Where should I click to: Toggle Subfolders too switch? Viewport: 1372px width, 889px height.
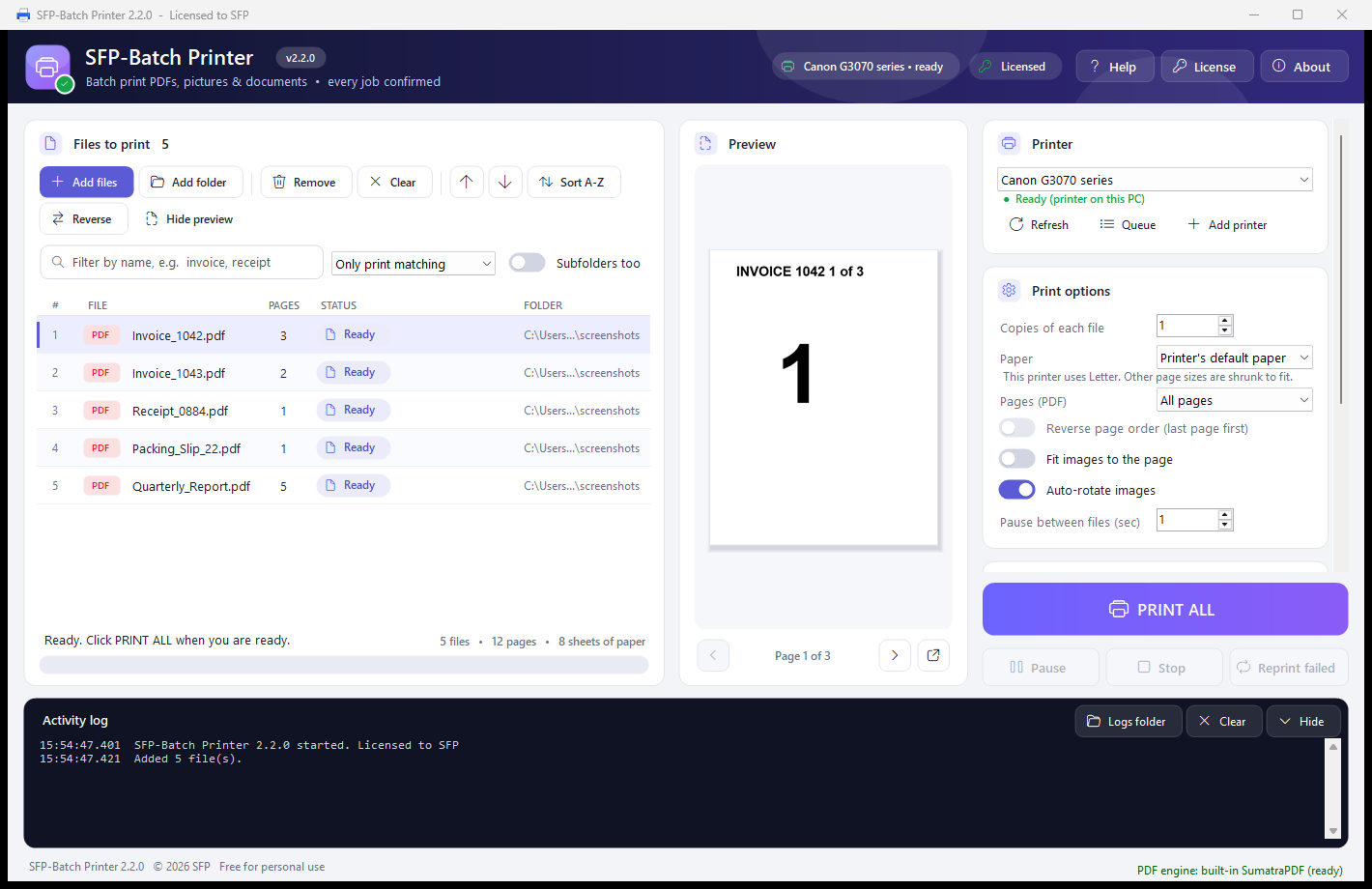pos(528,263)
